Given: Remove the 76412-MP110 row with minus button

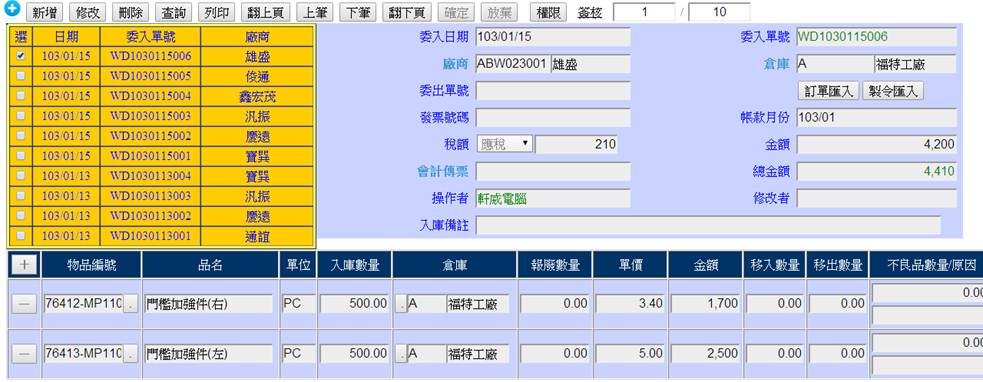Looking at the screenshot, I should click(x=24, y=304).
